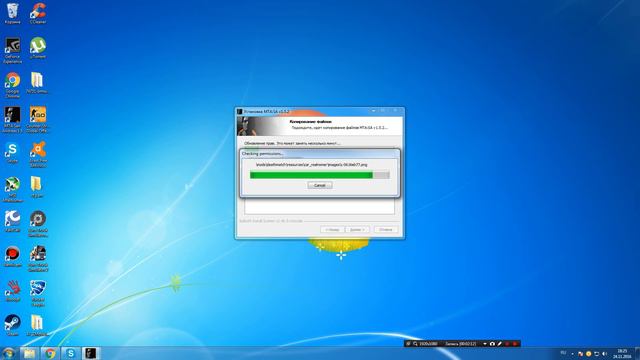Open the green globe desktop shortcut
Screen dimensions: 640x360
(x=12, y=189)
